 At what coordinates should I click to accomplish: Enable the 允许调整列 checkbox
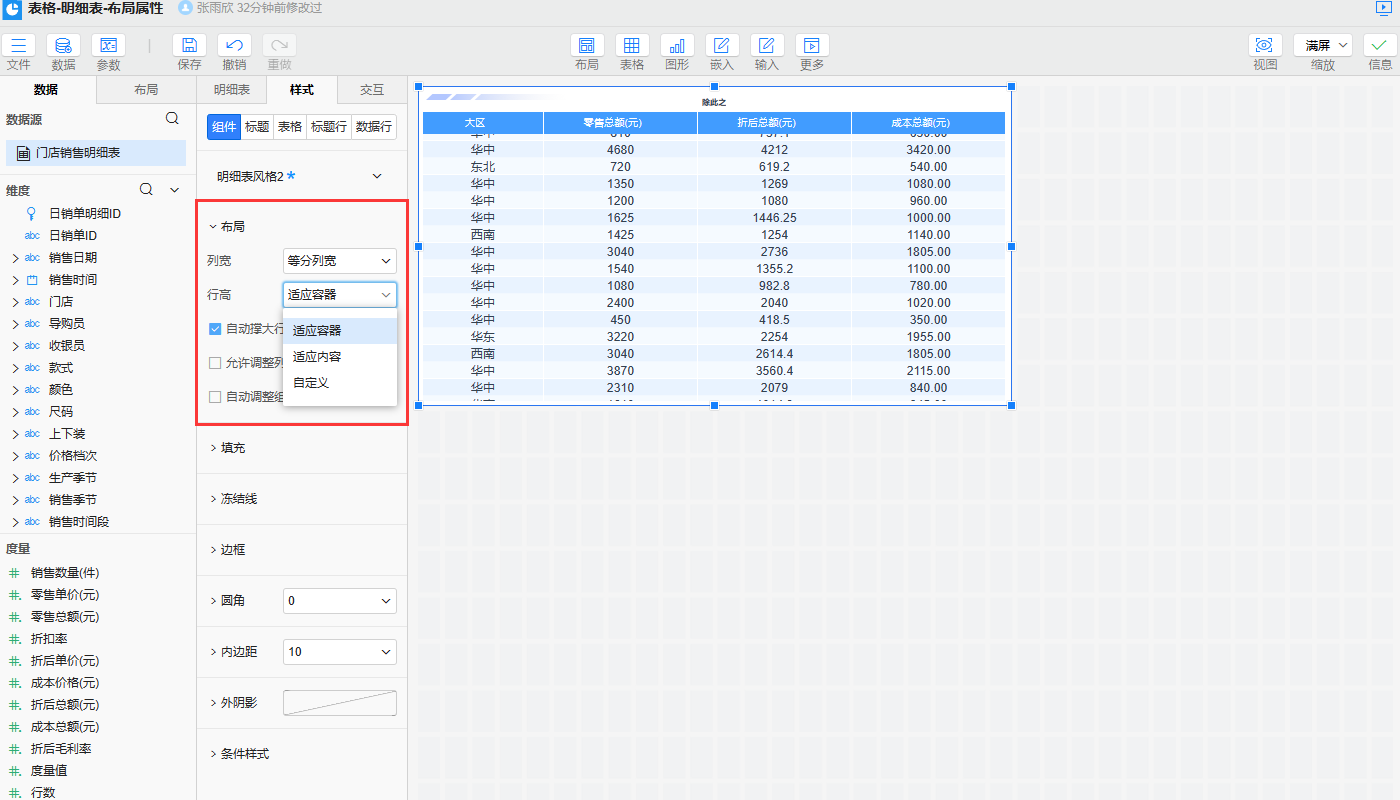[x=215, y=363]
